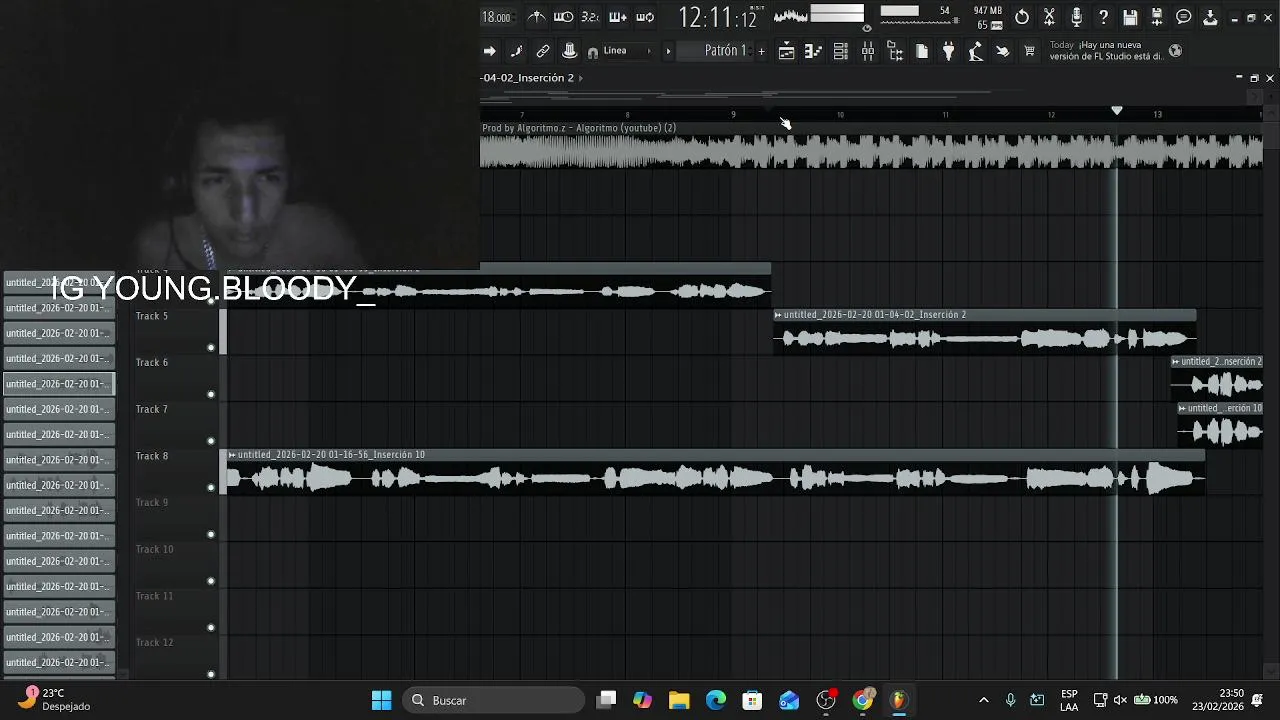
Task: Select the Prod by Algoritmo.z audio clip
Action: 871,146
